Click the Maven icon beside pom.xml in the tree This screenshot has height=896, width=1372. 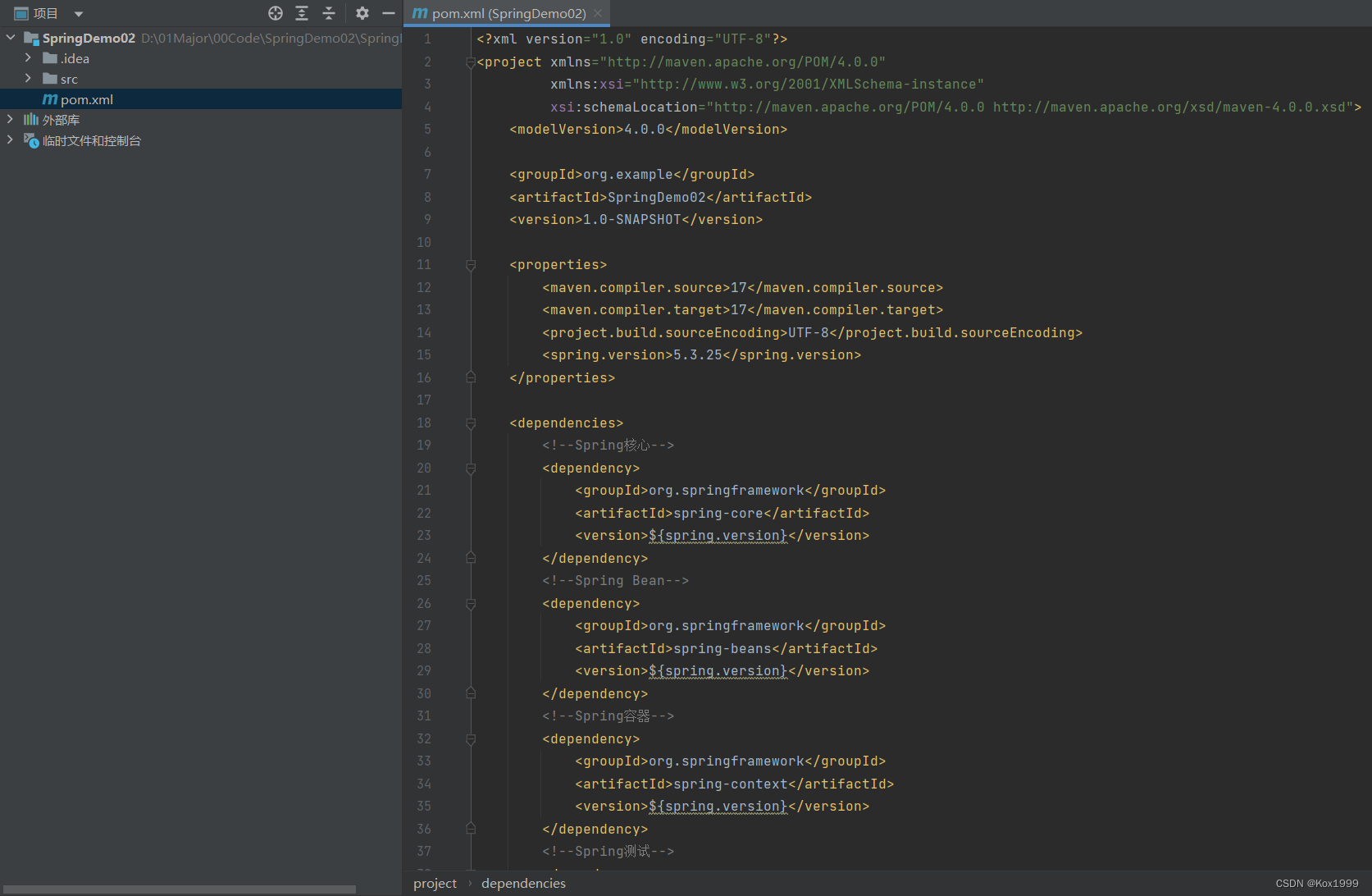pos(50,99)
